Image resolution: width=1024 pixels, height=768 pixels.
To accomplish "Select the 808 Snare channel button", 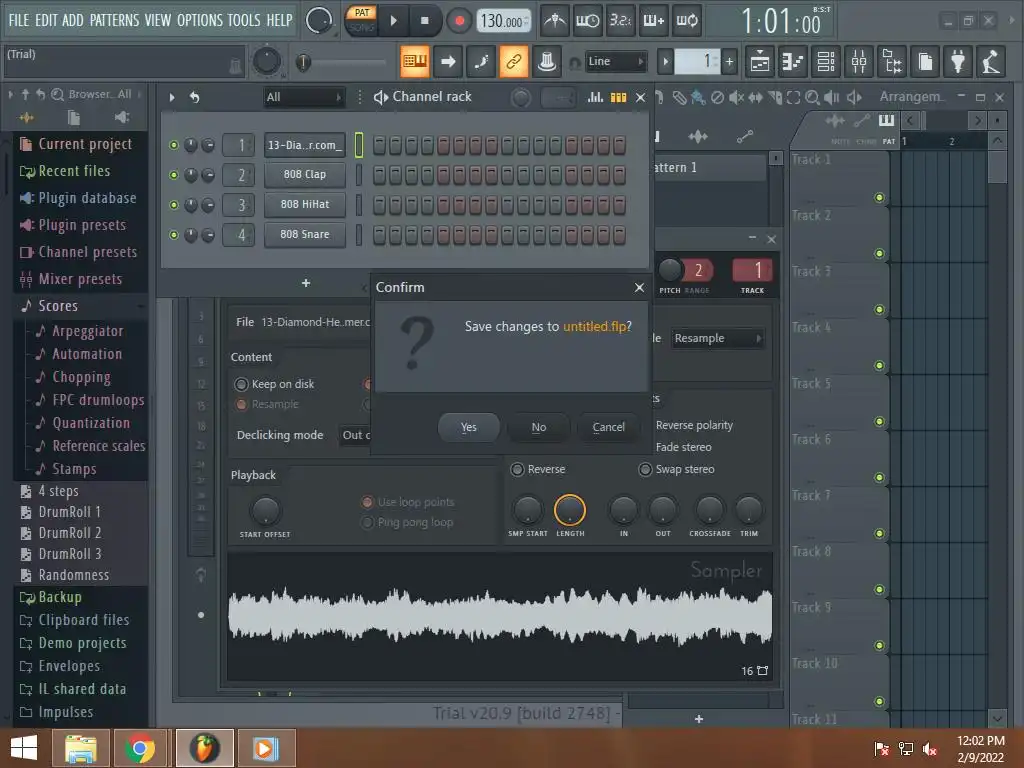I will point(305,234).
